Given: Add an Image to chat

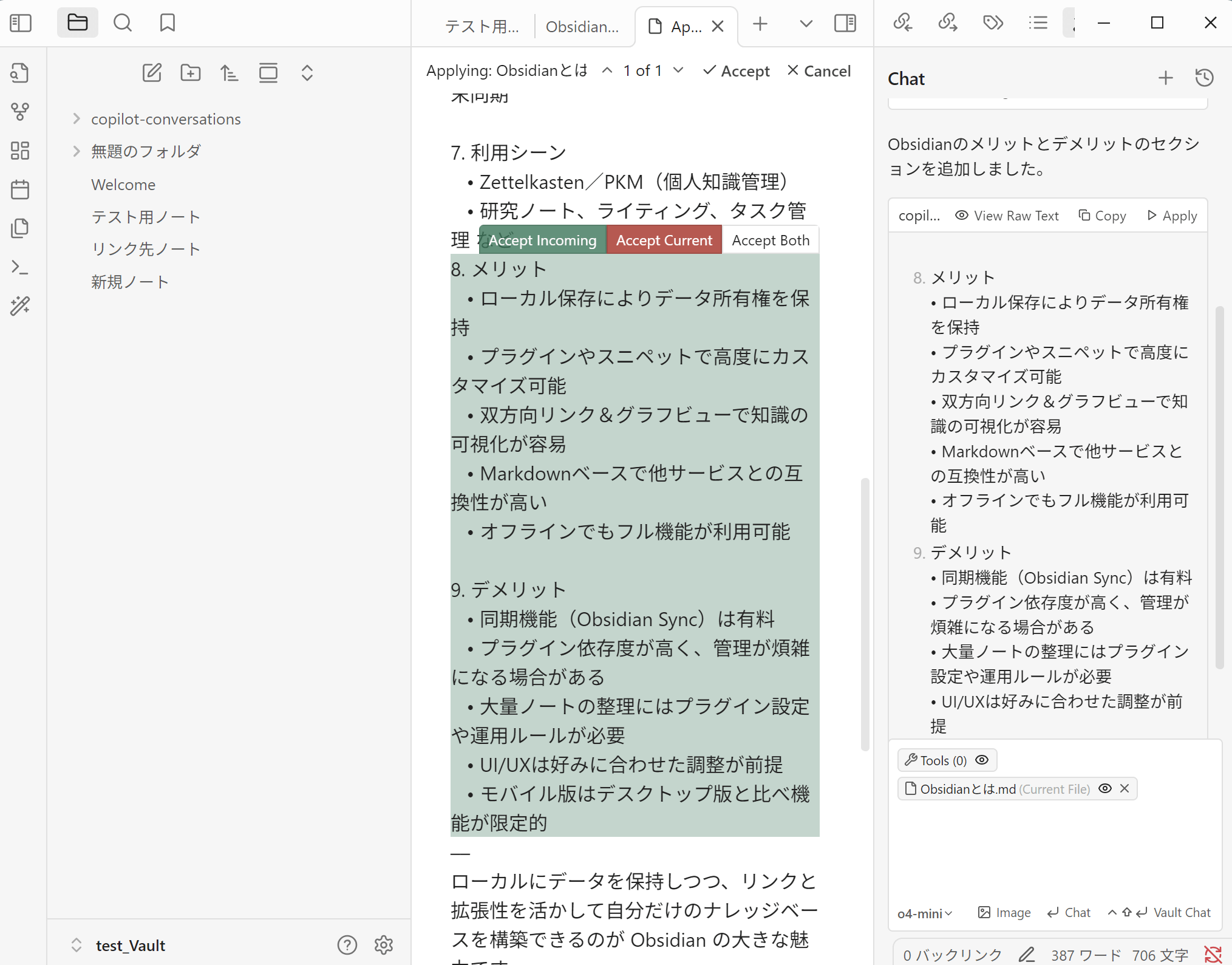Looking at the screenshot, I should (x=1004, y=913).
